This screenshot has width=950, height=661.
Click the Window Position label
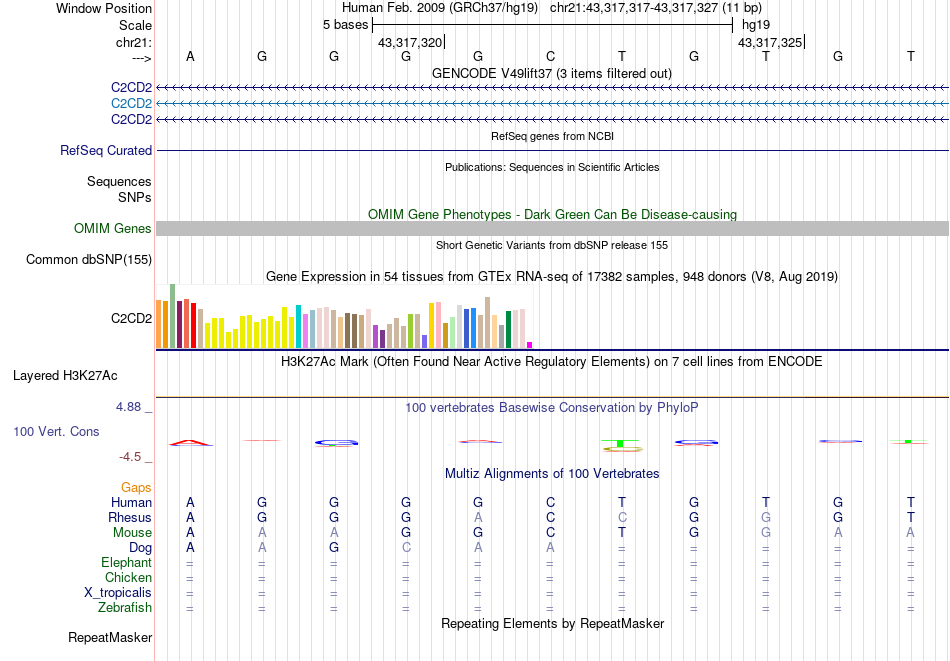coord(104,8)
